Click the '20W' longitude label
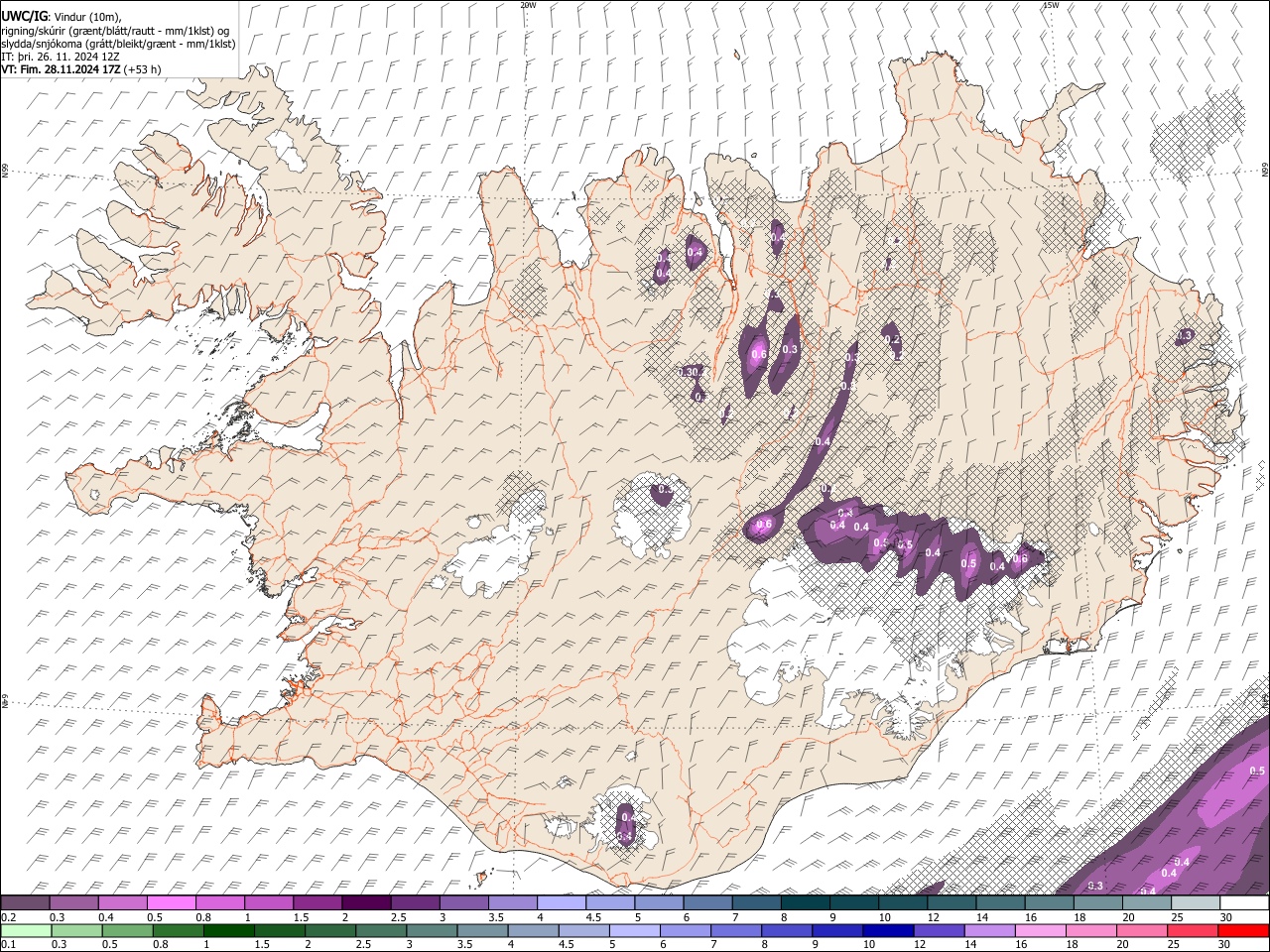Viewport: 1270px width, 952px height. click(x=528, y=5)
